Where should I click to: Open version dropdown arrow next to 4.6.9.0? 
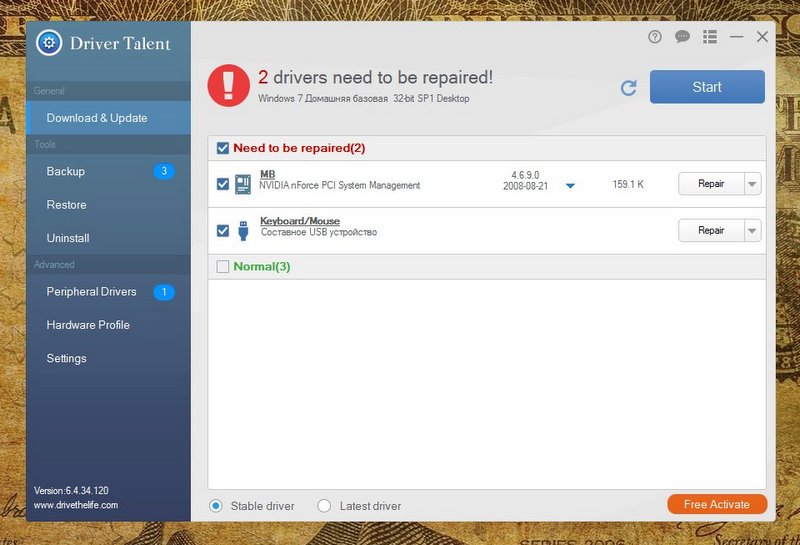coord(570,186)
